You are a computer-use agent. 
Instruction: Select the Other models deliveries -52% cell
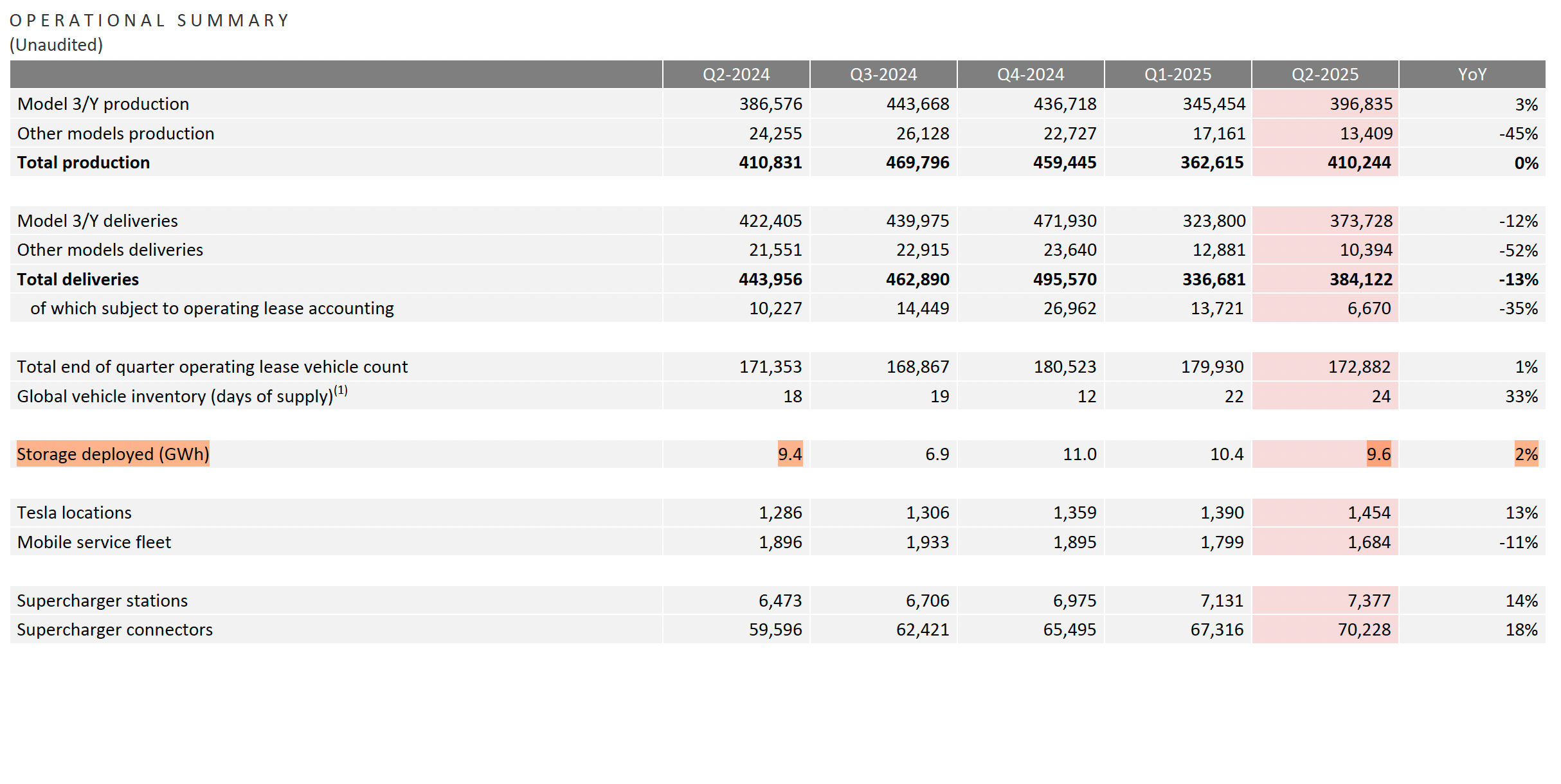click(x=1518, y=250)
